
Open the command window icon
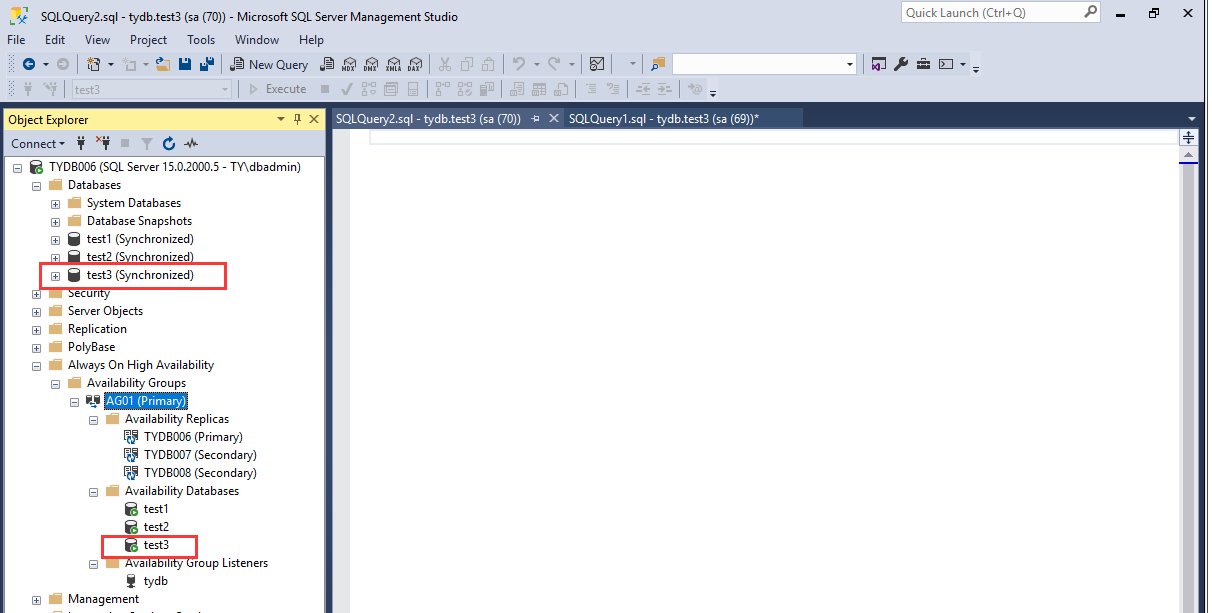[945, 64]
